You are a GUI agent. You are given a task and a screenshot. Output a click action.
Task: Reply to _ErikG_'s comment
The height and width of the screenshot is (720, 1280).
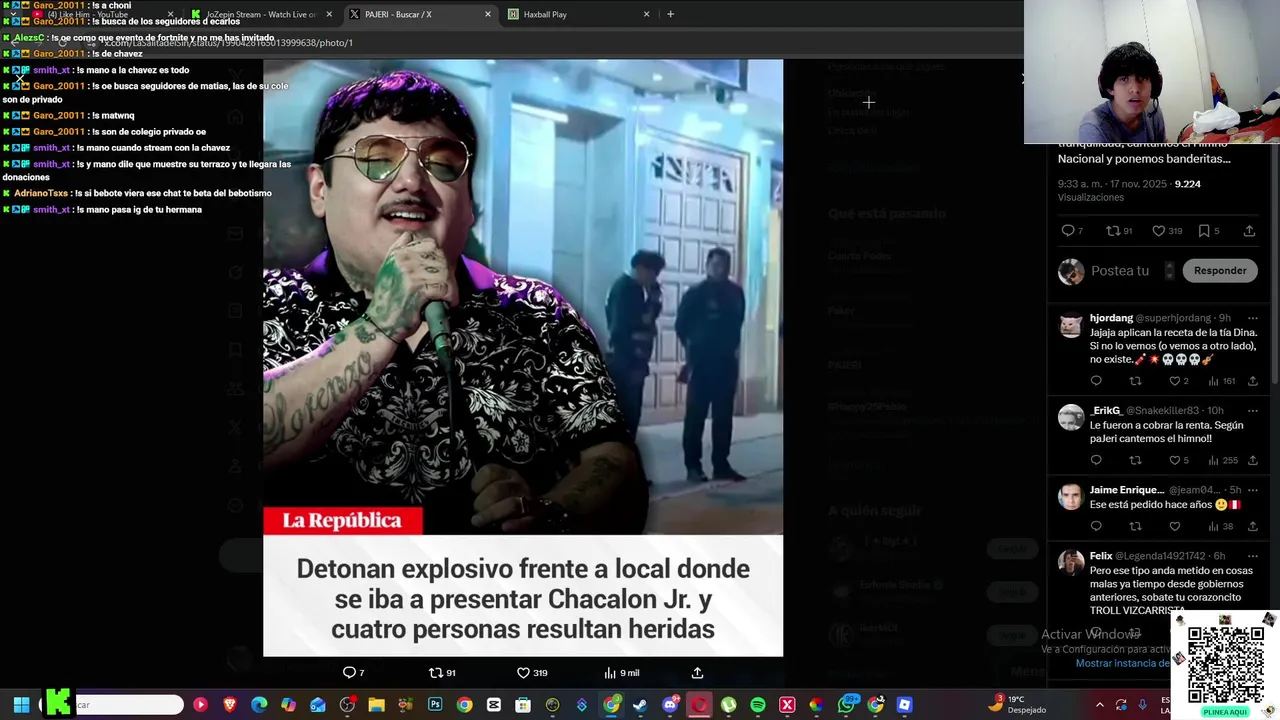1096,461
